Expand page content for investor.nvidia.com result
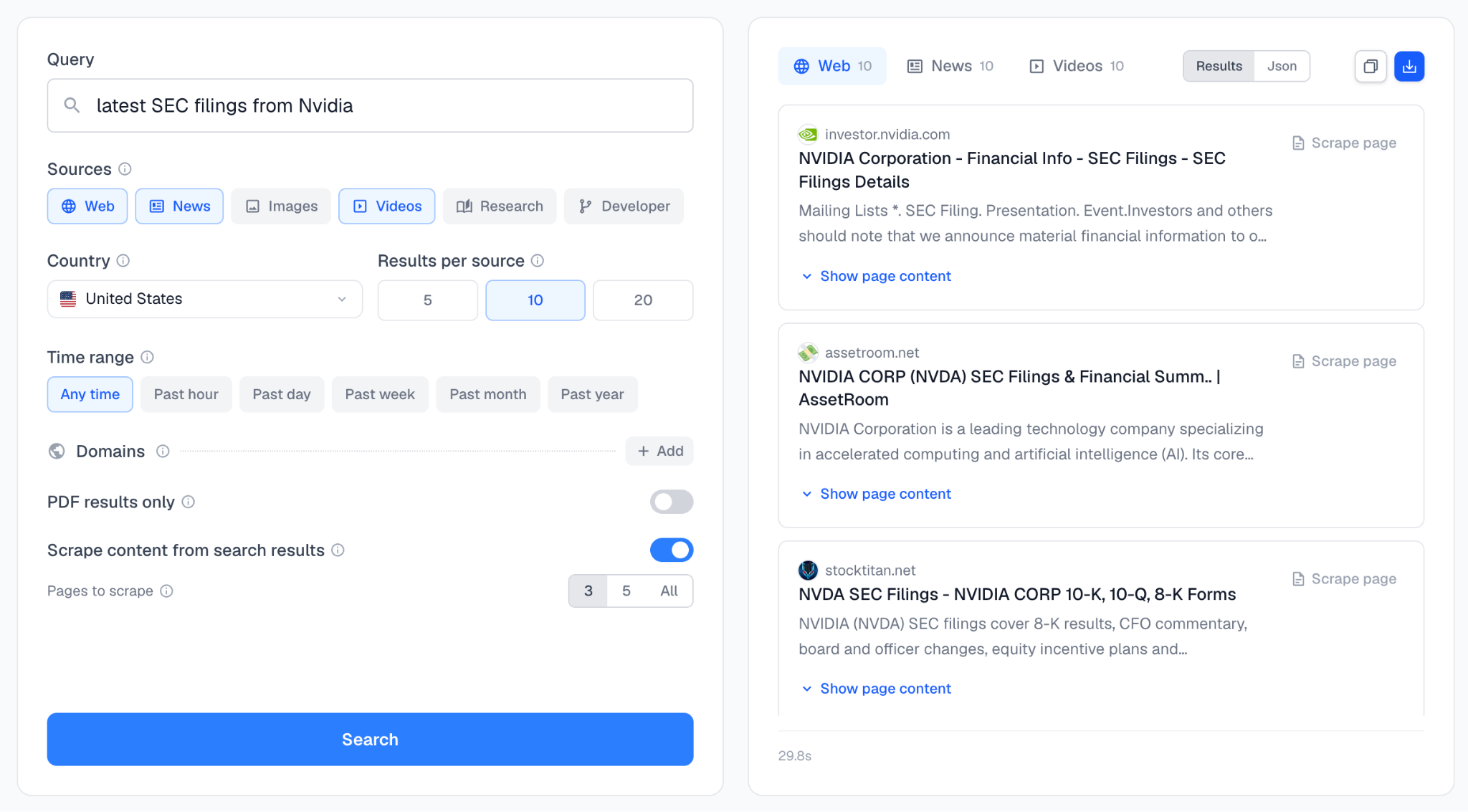 (876, 276)
